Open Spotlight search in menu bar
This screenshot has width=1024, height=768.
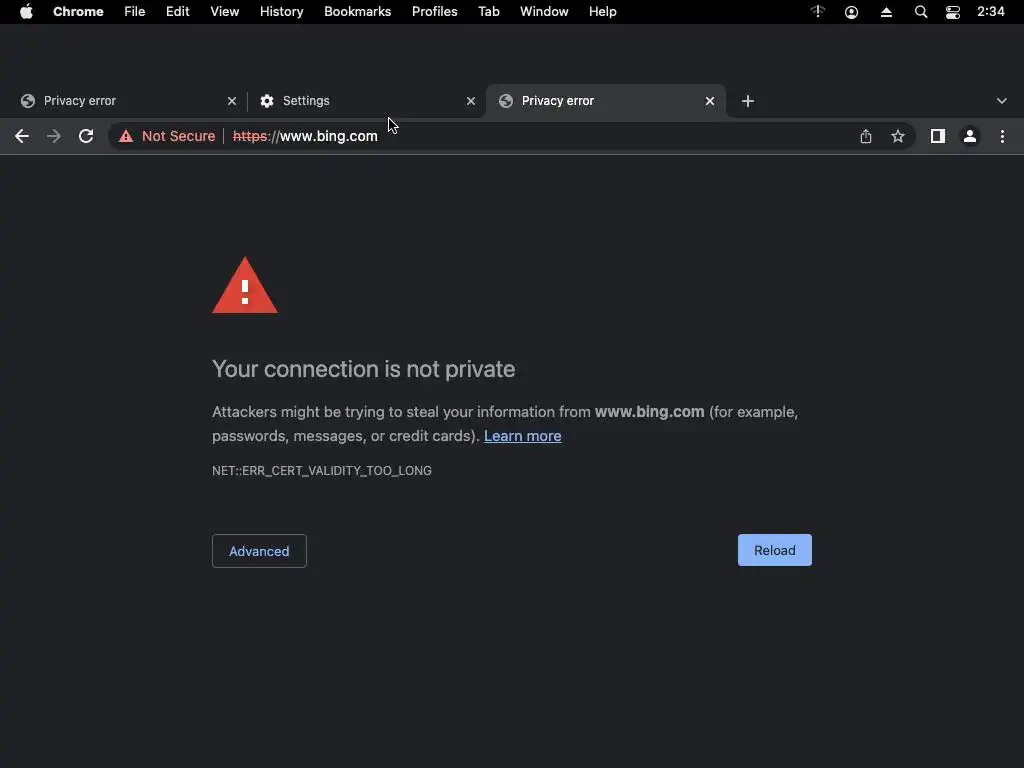[921, 12]
